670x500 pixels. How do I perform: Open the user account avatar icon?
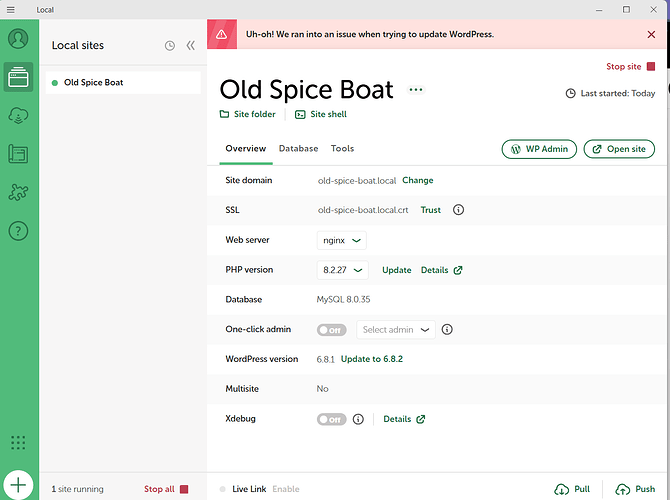click(18, 38)
